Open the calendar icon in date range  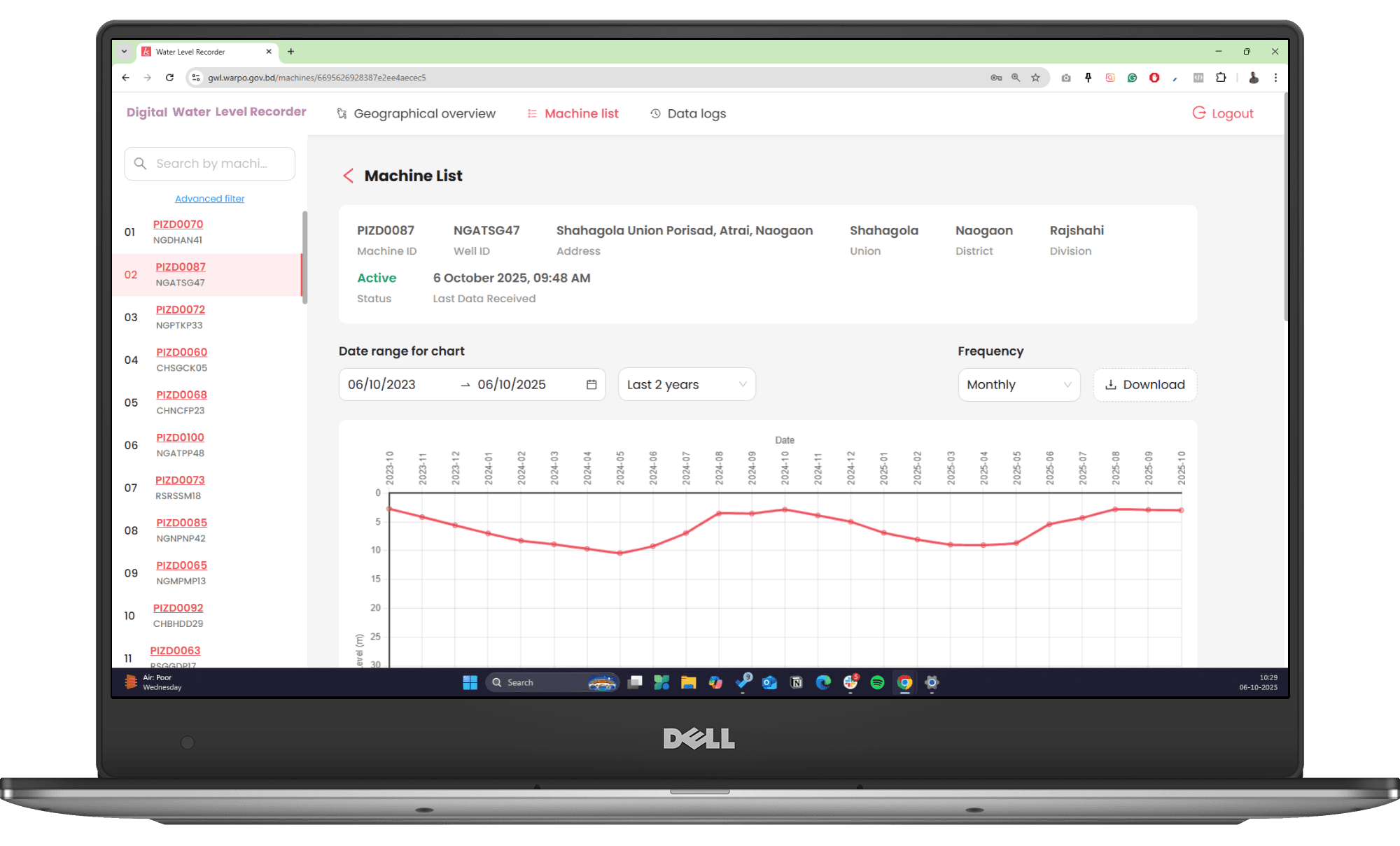coord(591,384)
